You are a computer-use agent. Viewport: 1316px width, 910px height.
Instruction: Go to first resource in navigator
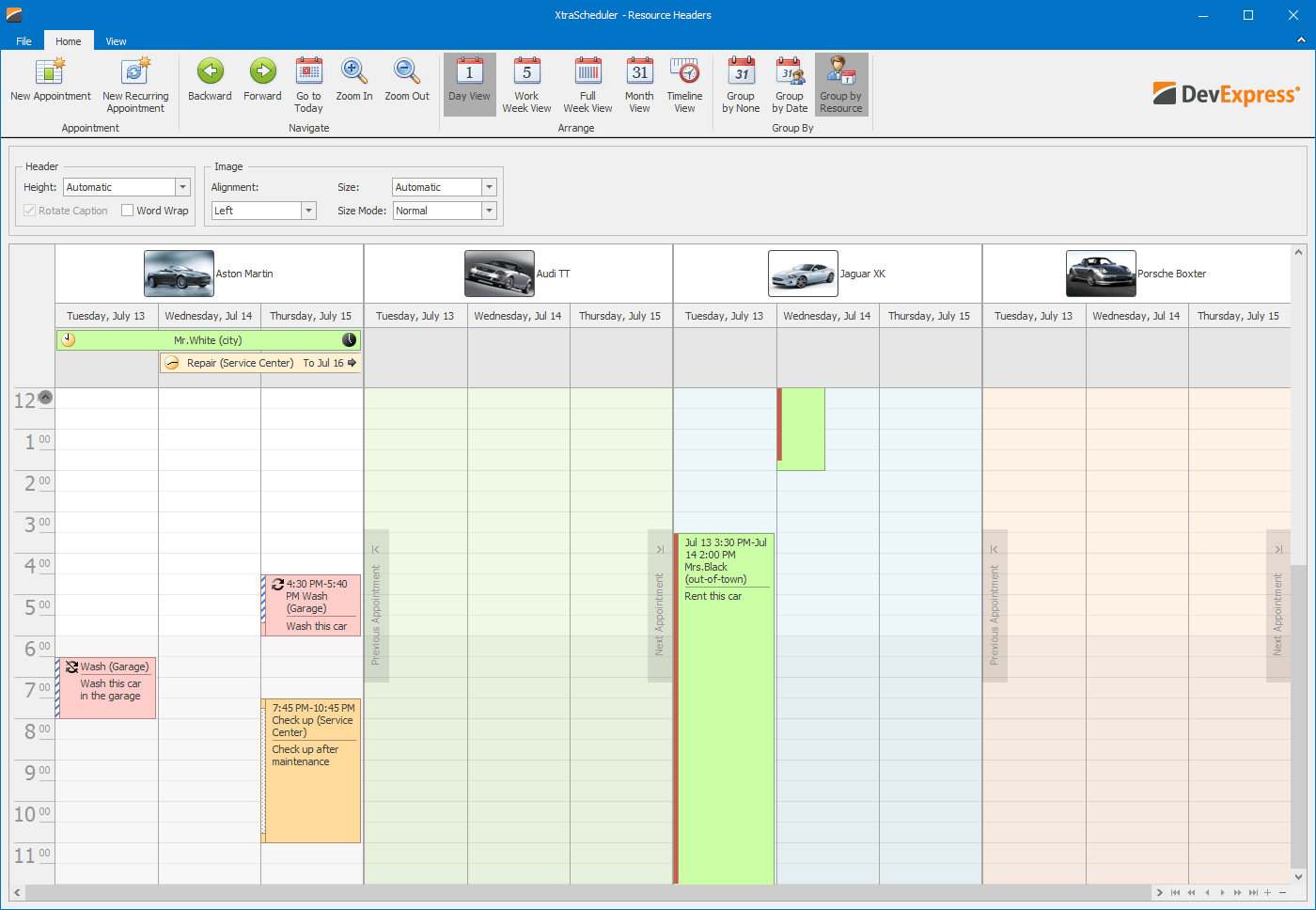[1175, 893]
